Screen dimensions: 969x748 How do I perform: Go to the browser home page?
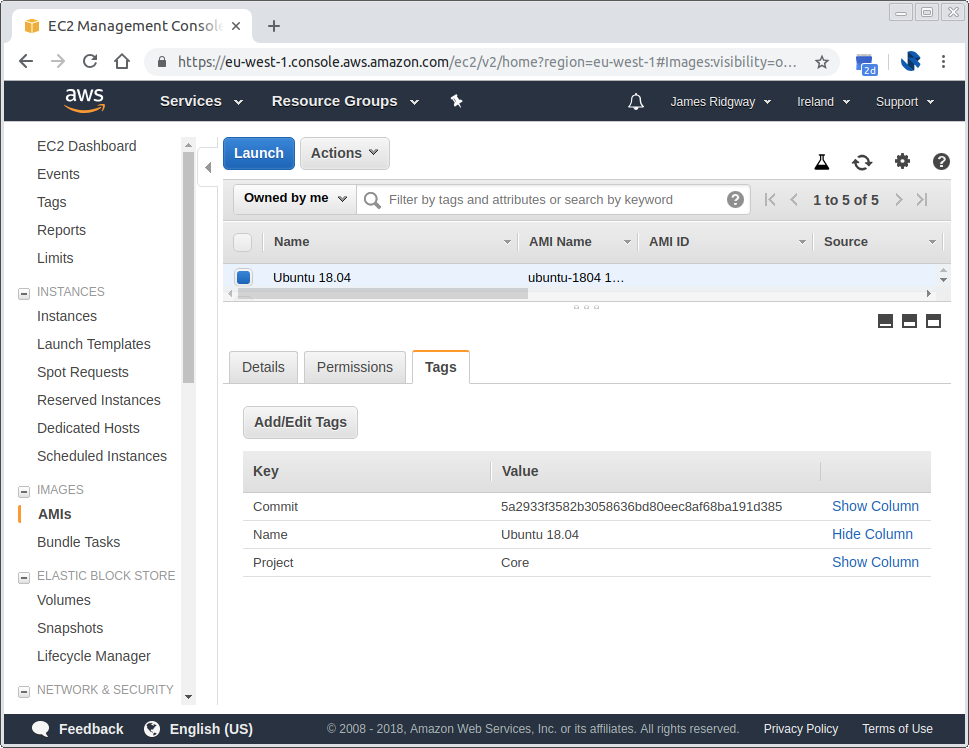pyautogui.click(x=122, y=61)
